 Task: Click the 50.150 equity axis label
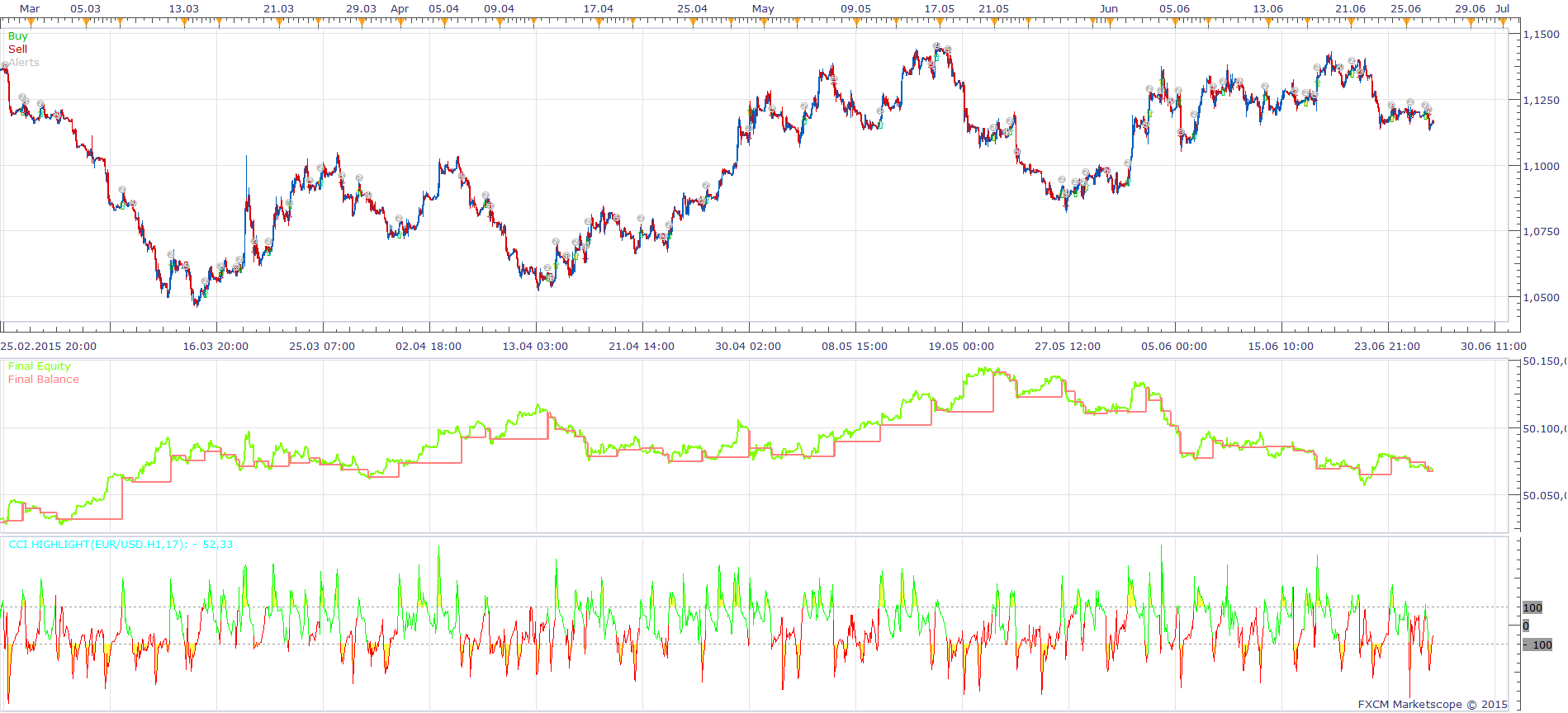(x=1544, y=361)
